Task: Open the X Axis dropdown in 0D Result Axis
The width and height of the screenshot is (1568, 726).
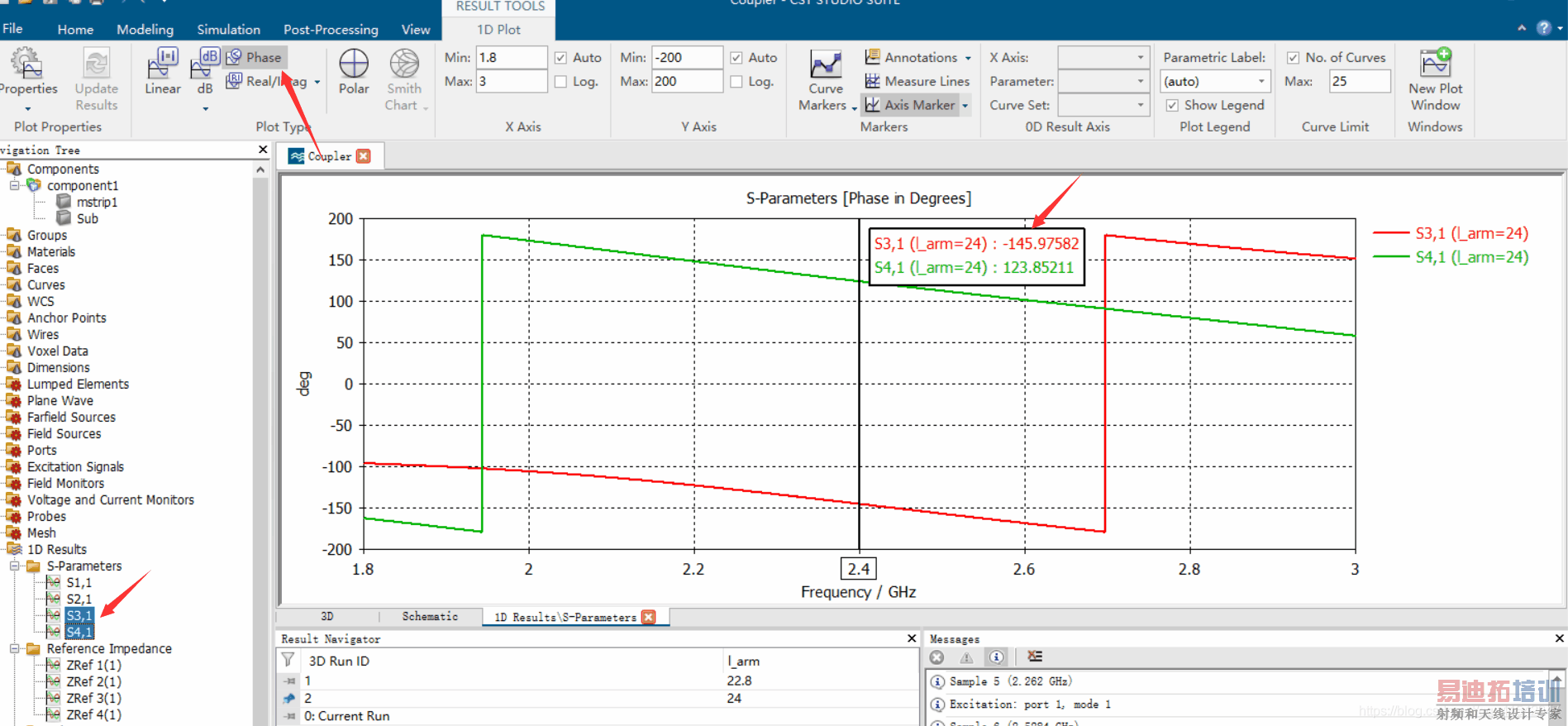Action: (1103, 57)
